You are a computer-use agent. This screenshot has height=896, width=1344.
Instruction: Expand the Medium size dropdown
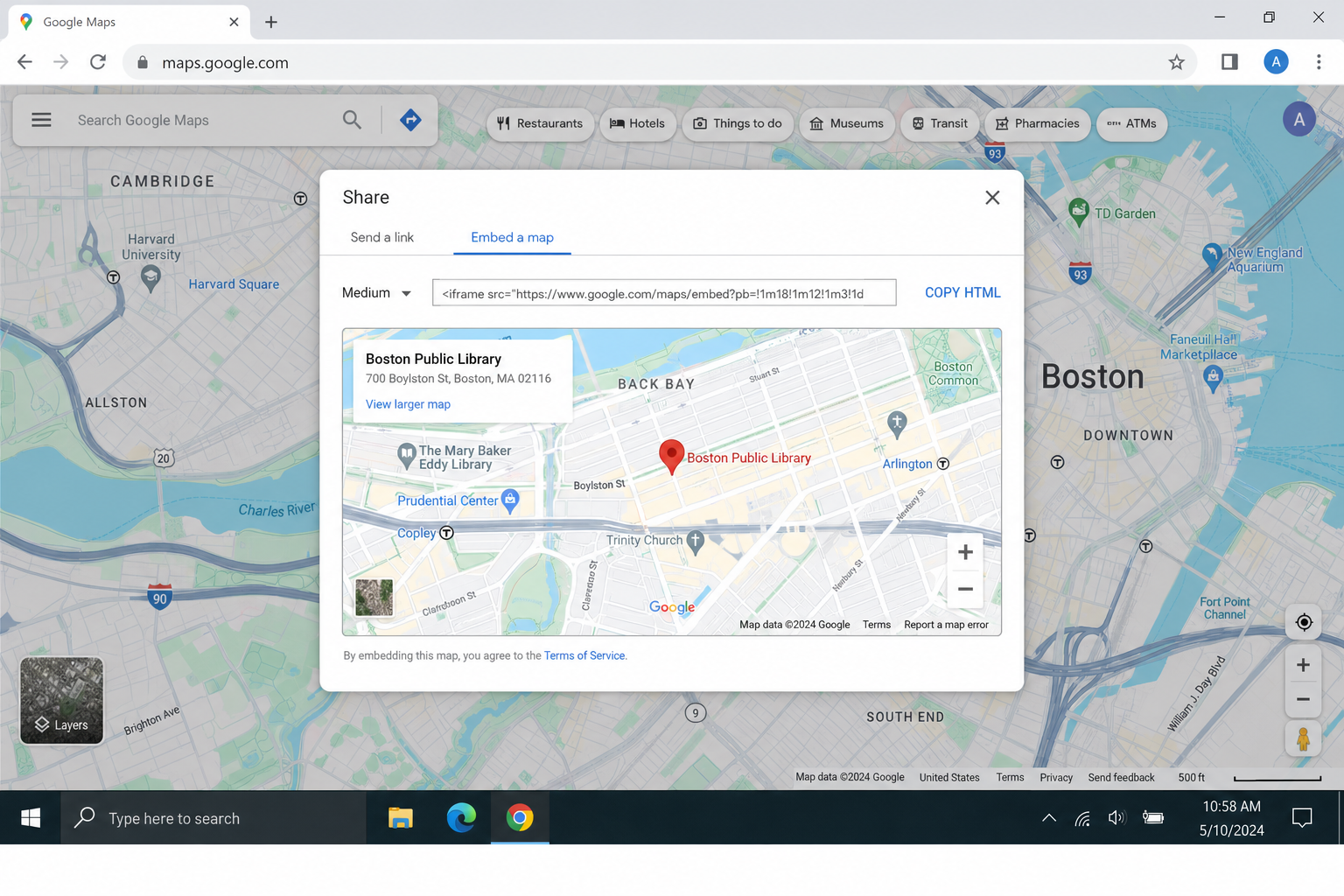click(x=376, y=293)
